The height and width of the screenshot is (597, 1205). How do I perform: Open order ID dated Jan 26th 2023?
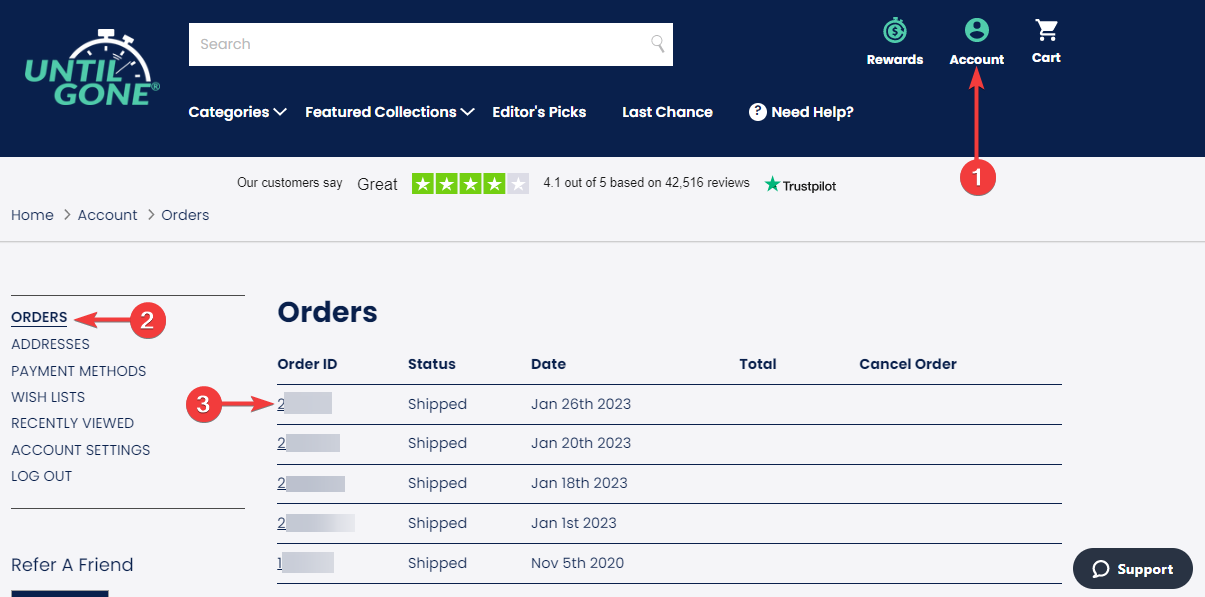[x=304, y=404]
